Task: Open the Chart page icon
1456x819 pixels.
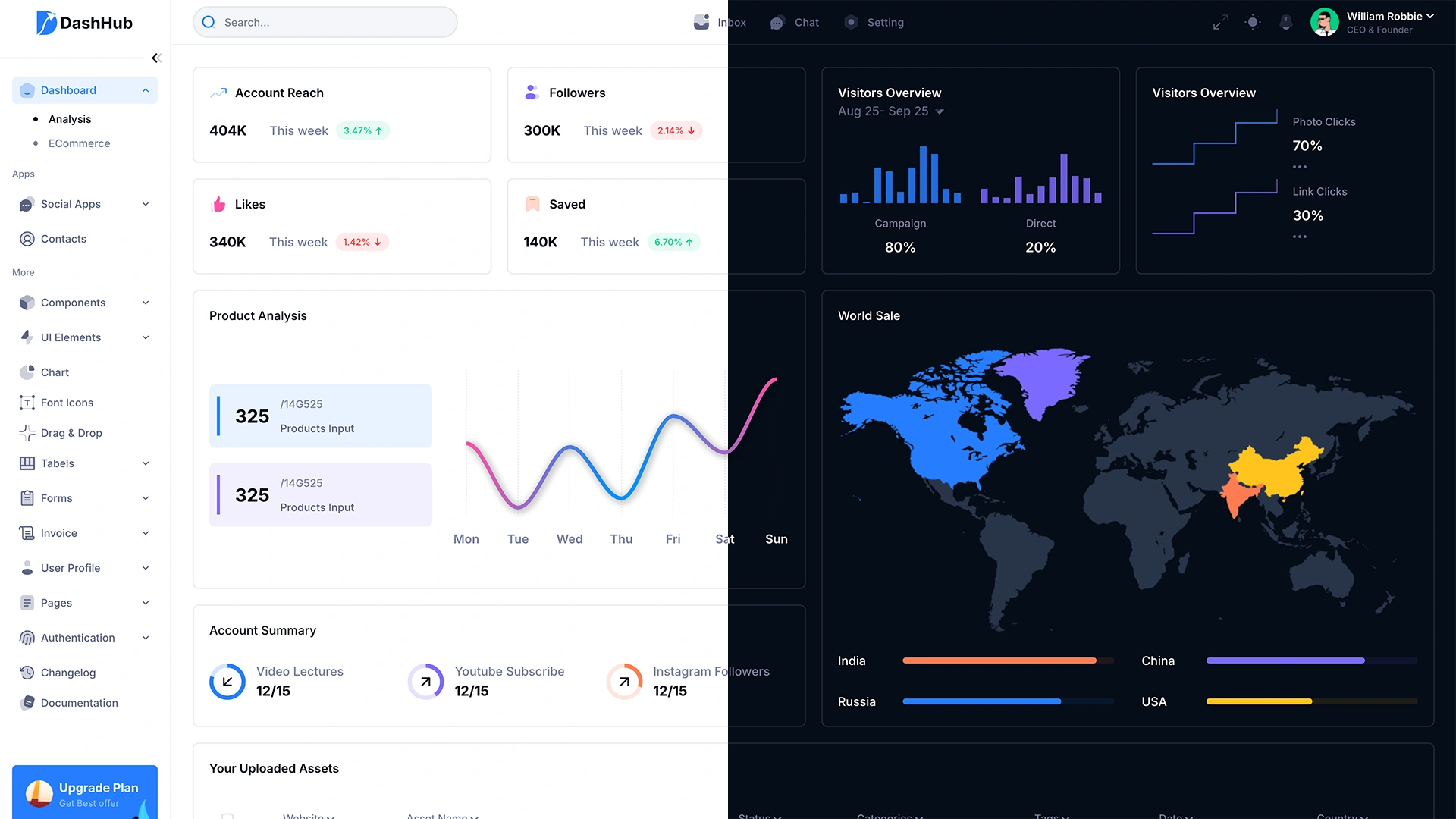Action: coord(27,372)
